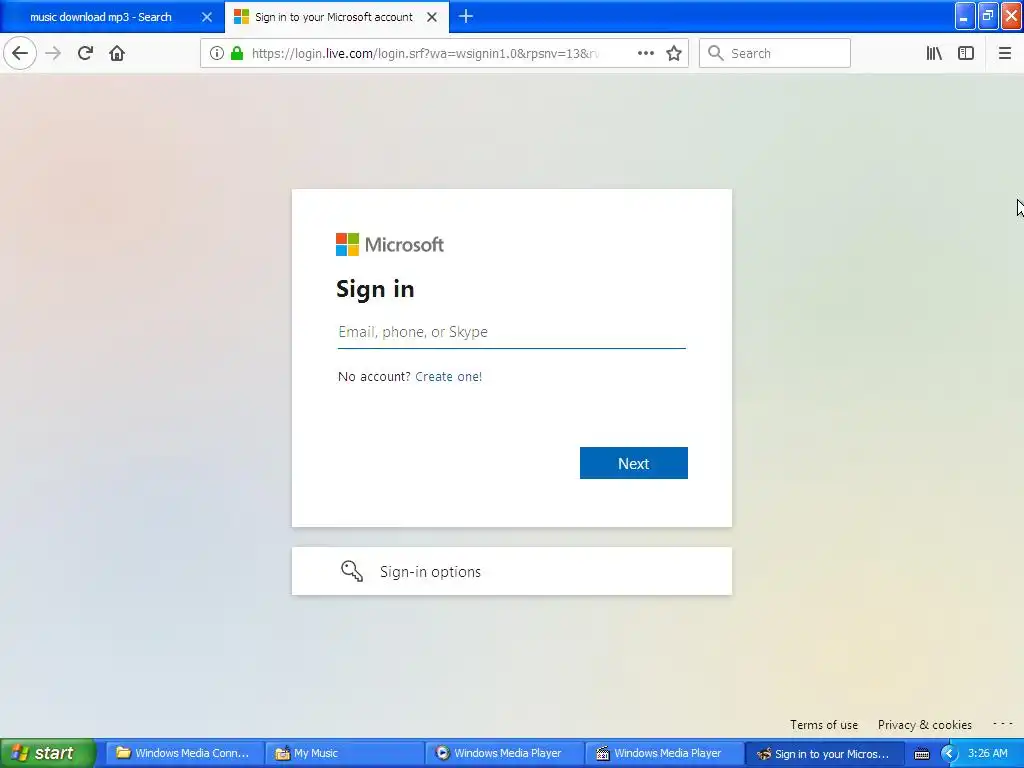Screen dimensions: 1024x768
Task: Click the forward navigation arrow
Action: [x=53, y=53]
